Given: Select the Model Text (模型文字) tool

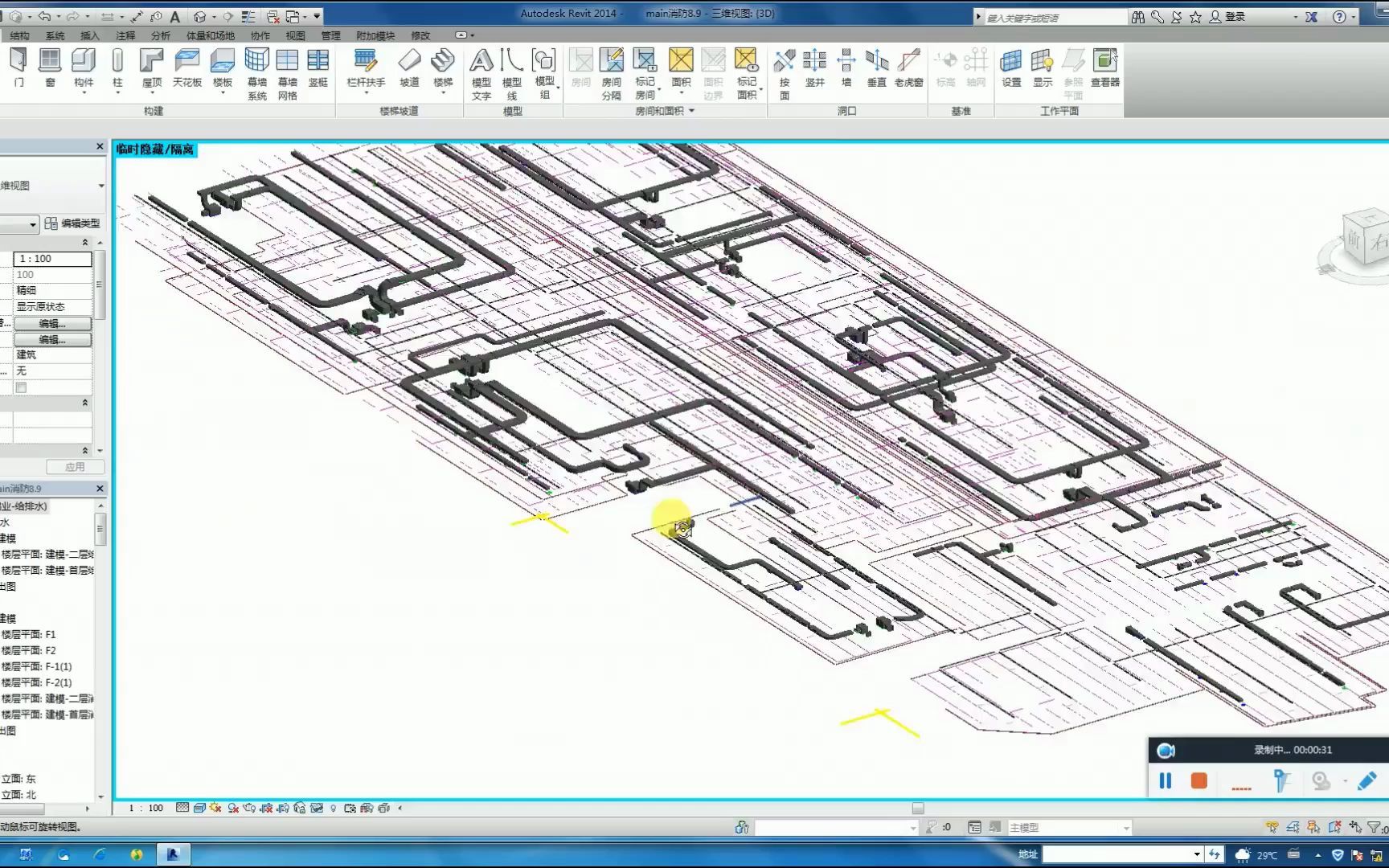Looking at the screenshot, I should point(481,73).
